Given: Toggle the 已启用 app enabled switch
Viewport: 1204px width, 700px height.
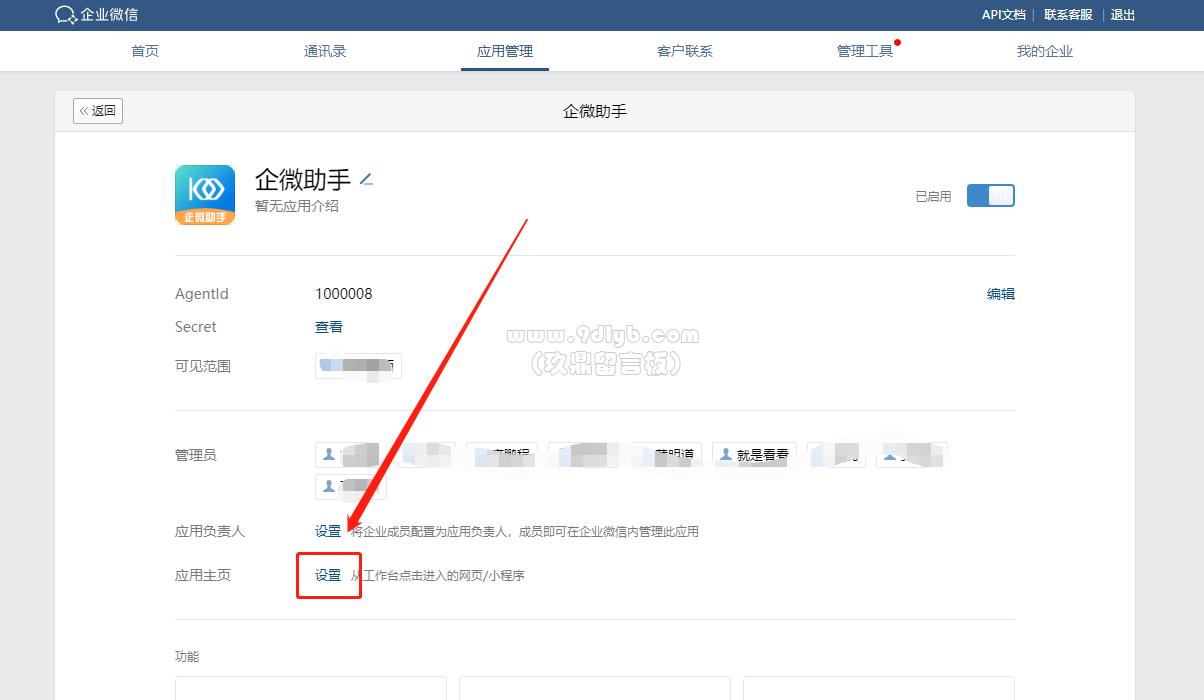Looking at the screenshot, I should coord(991,196).
